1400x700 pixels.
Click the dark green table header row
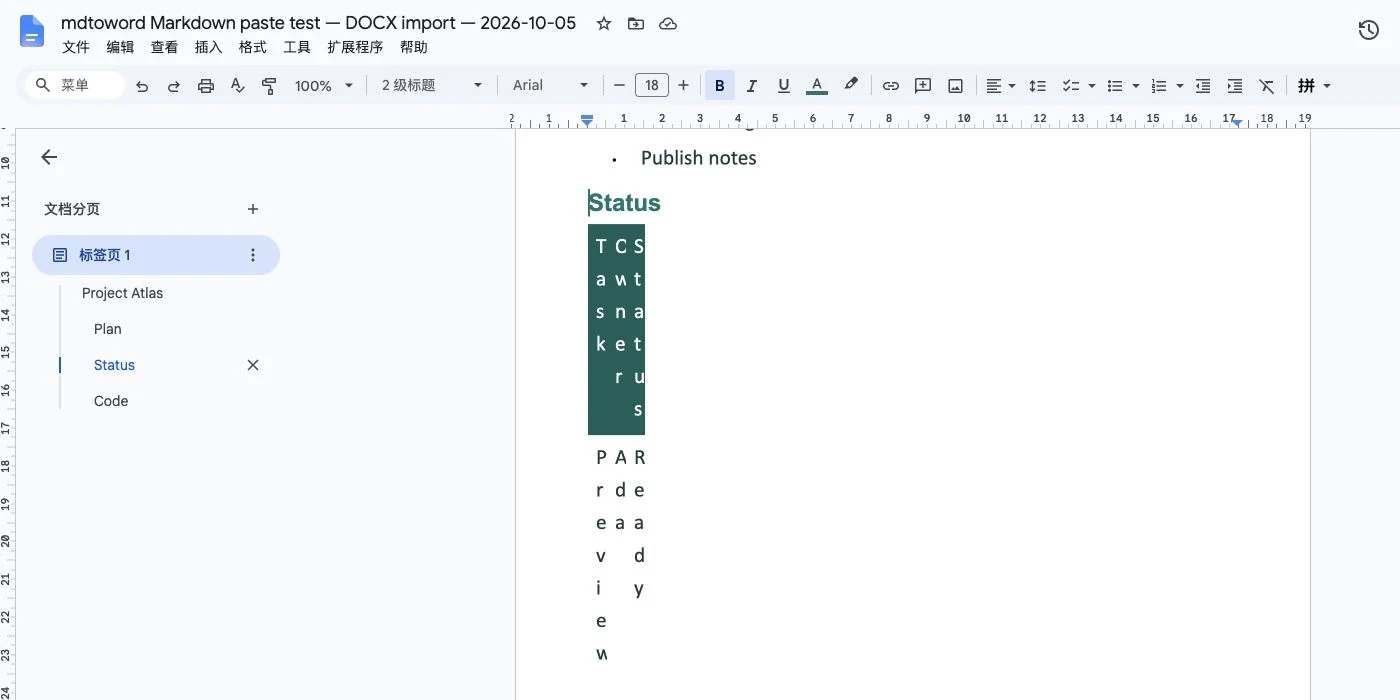pos(616,329)
